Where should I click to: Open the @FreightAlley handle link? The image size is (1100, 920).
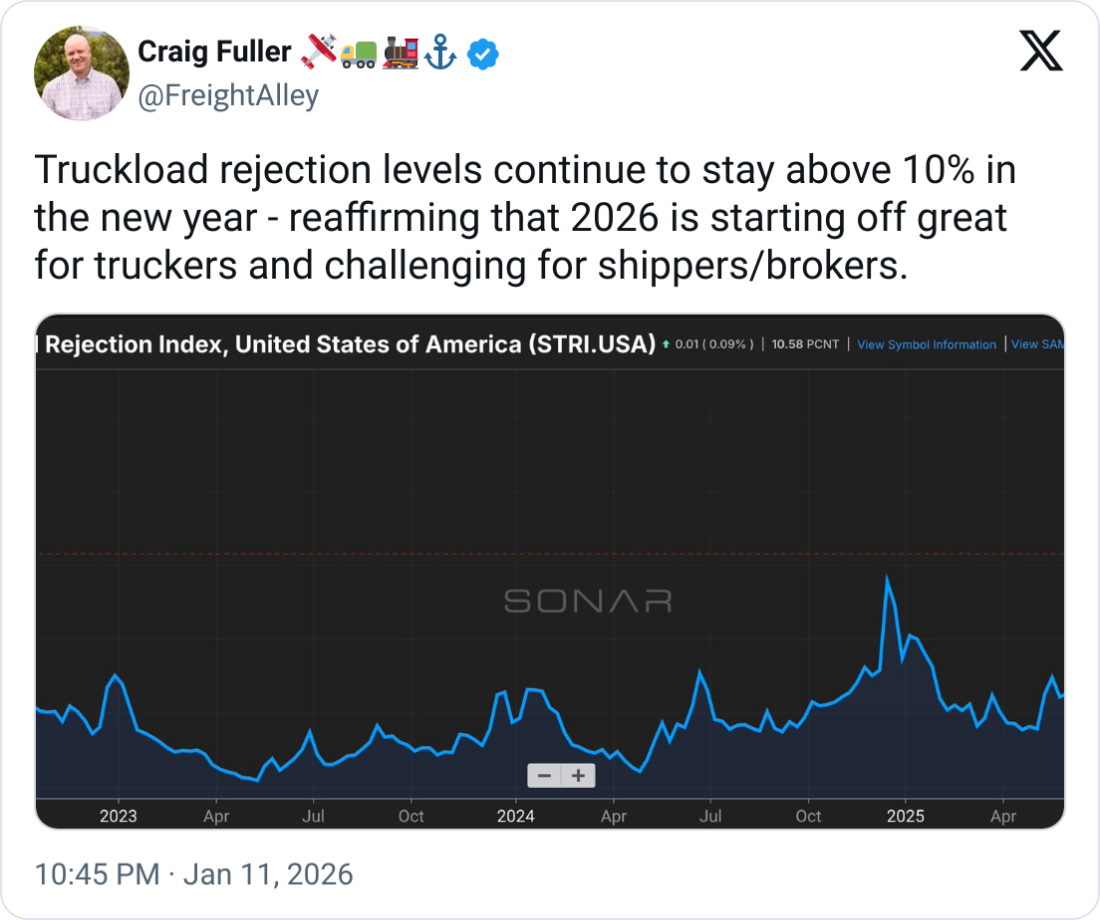pos(228,95)
